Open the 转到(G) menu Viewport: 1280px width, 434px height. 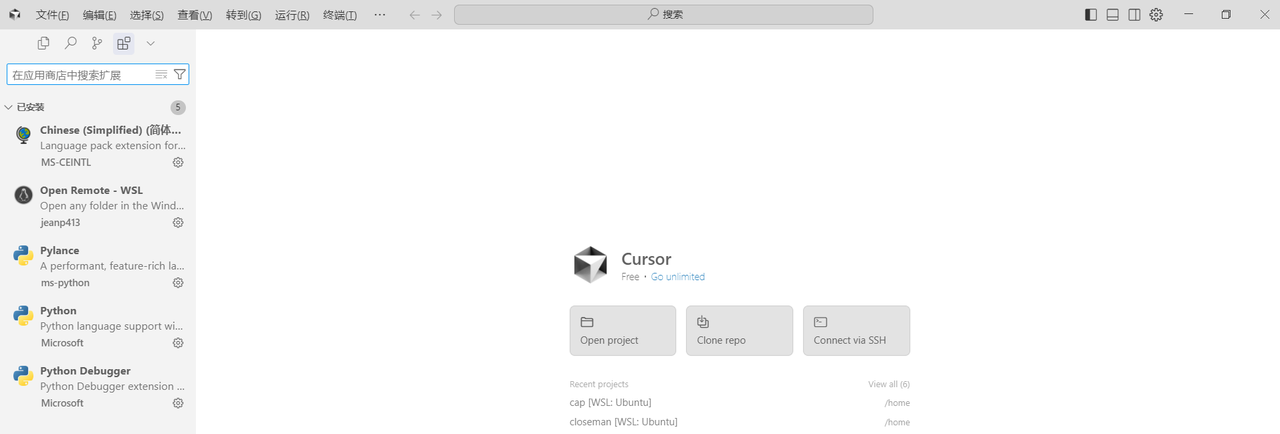(243, 15)
